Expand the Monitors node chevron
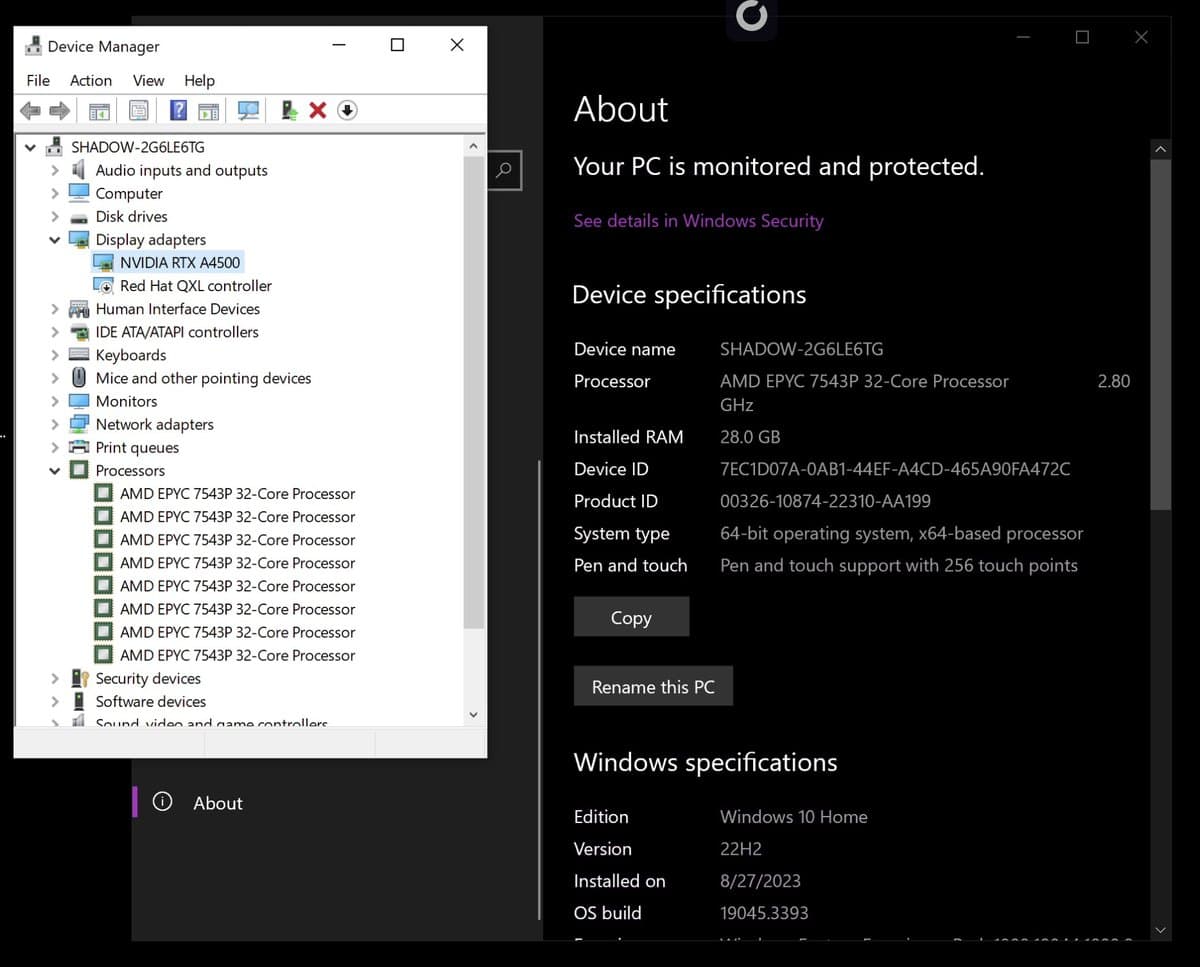 55,401
